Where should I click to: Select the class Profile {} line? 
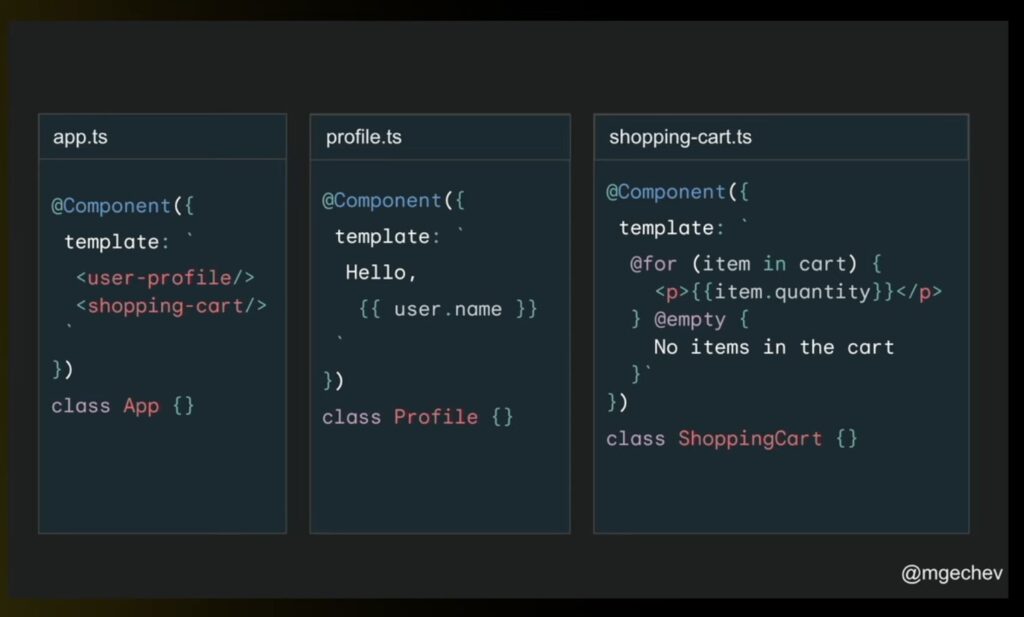418,417
